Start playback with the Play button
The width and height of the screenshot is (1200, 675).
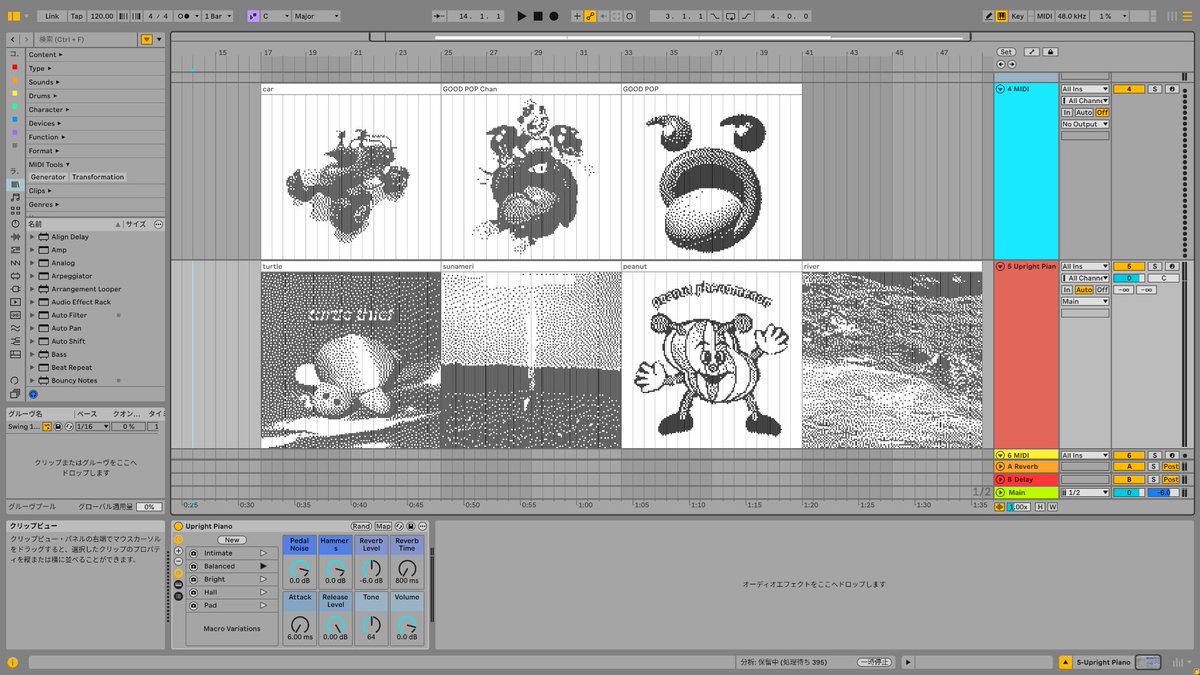521,16
